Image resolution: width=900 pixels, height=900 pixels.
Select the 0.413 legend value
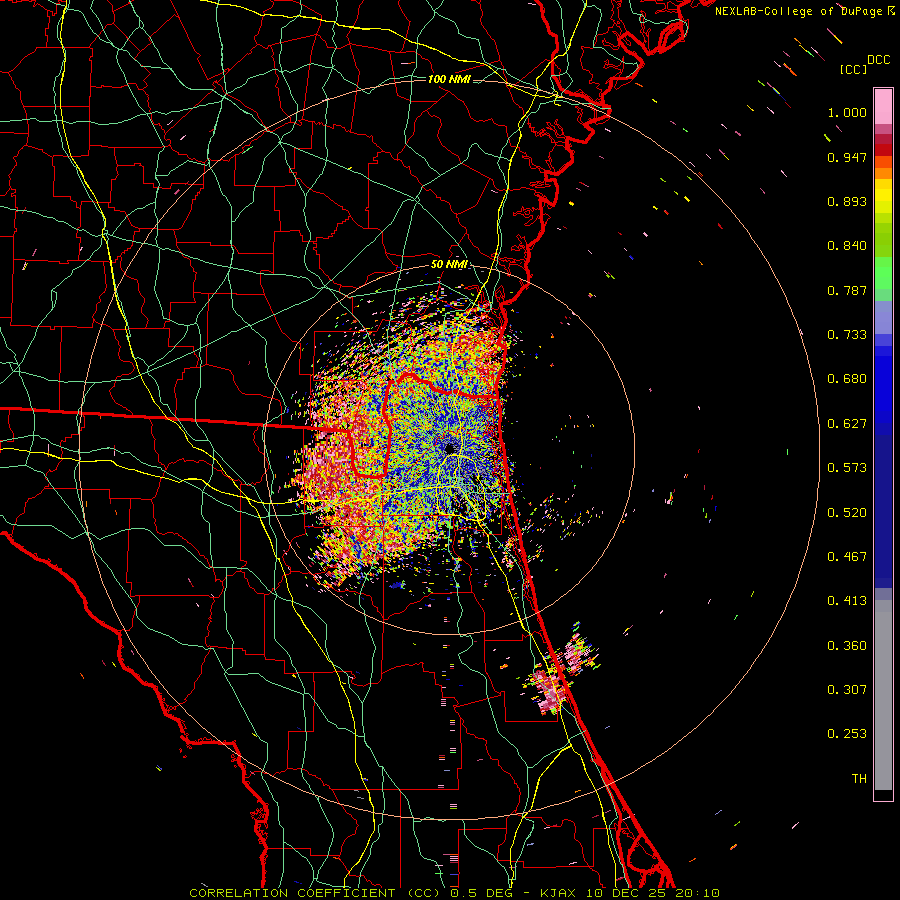[x=847, y=601]
